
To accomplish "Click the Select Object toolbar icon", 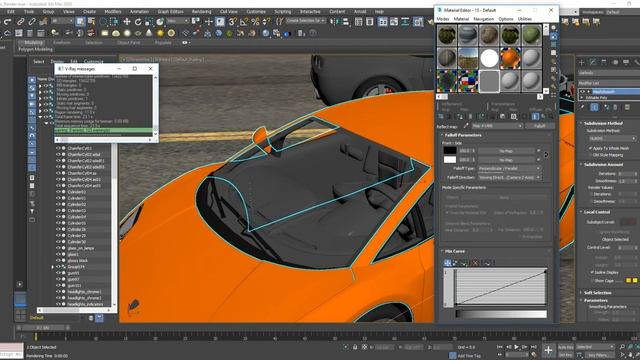I will [80, 22].
